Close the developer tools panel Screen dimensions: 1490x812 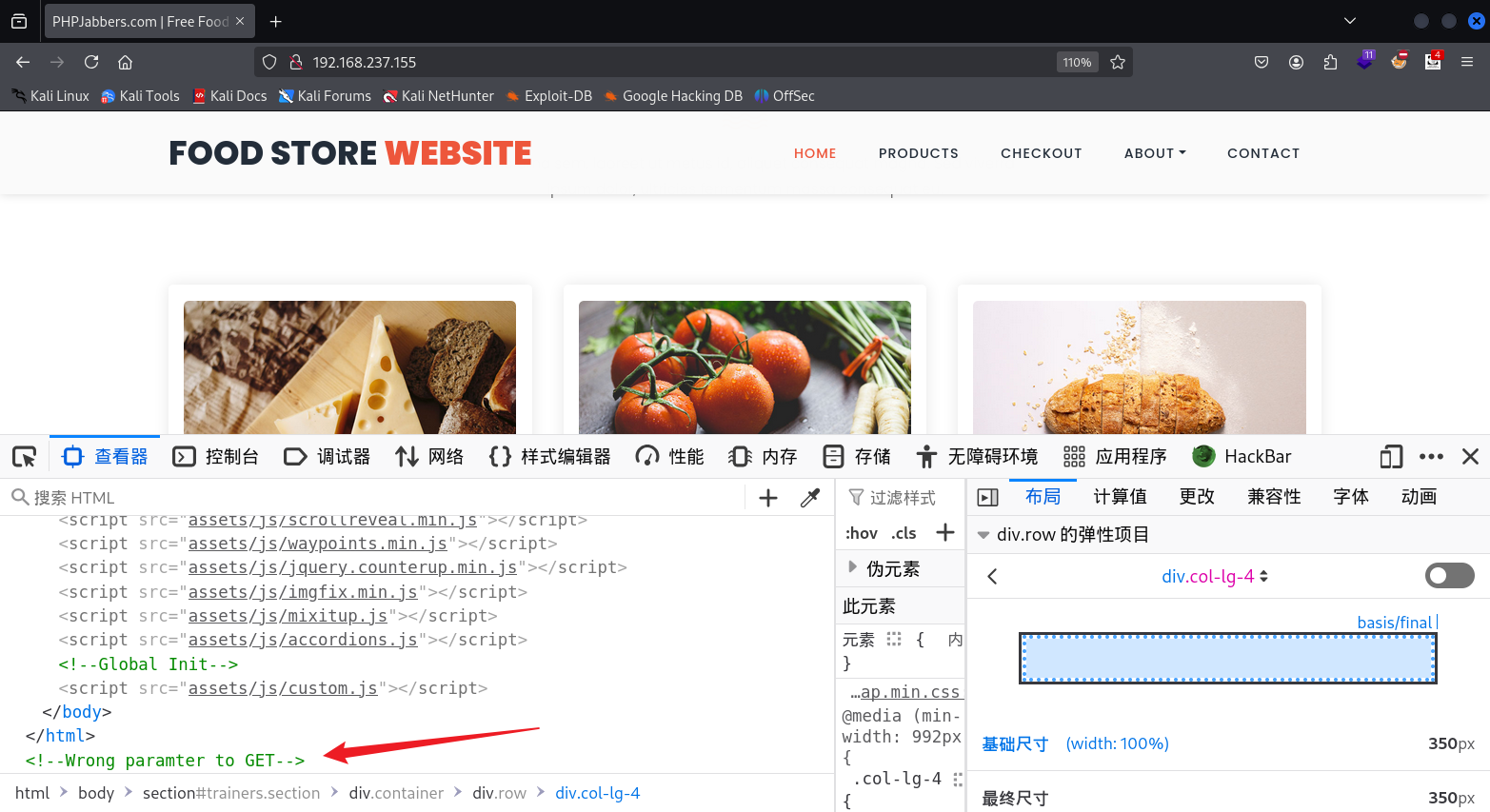click(x=1470, y=457)
